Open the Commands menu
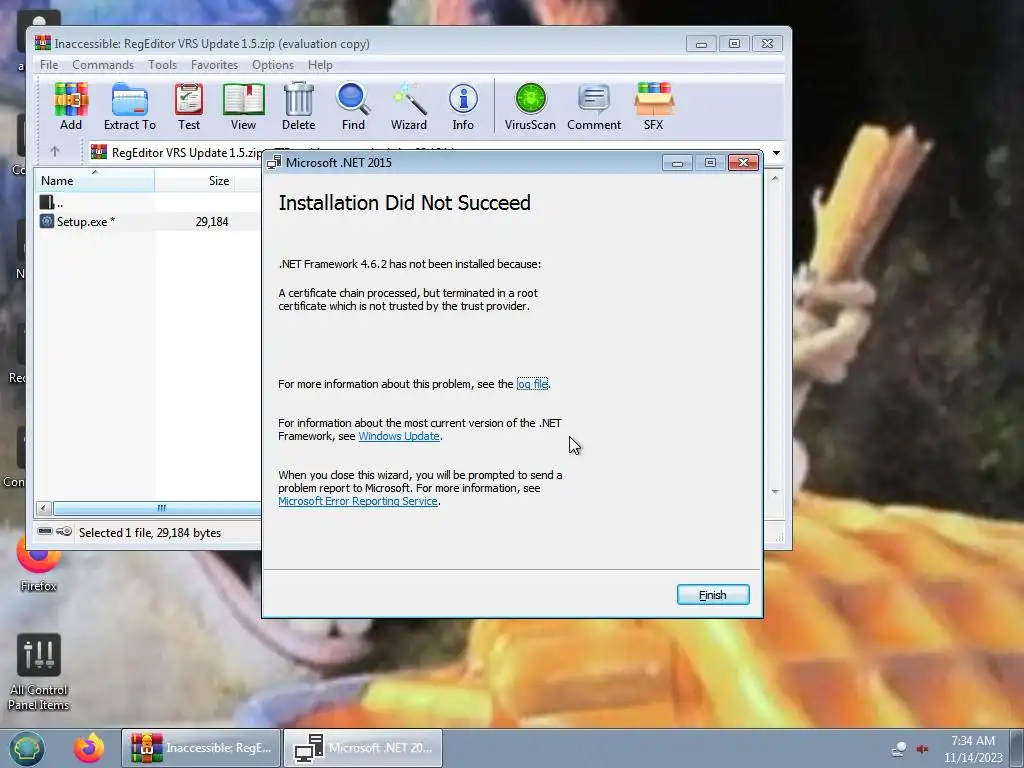This screenshot has width=1024, height=768. [103, 65]
